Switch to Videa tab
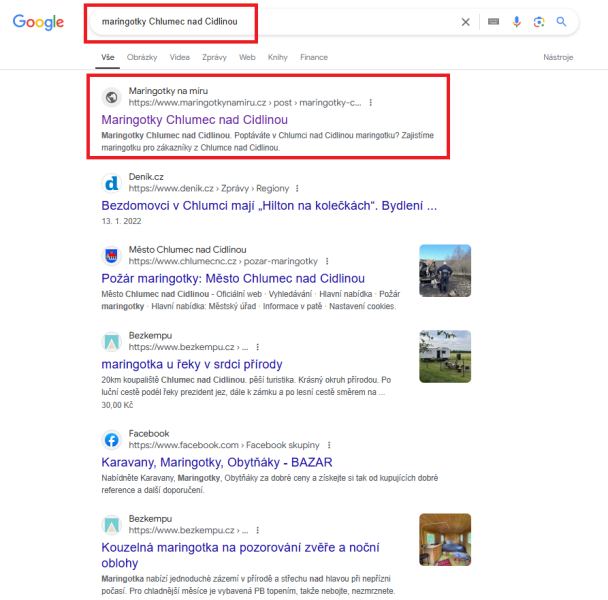 pos(180,57)
